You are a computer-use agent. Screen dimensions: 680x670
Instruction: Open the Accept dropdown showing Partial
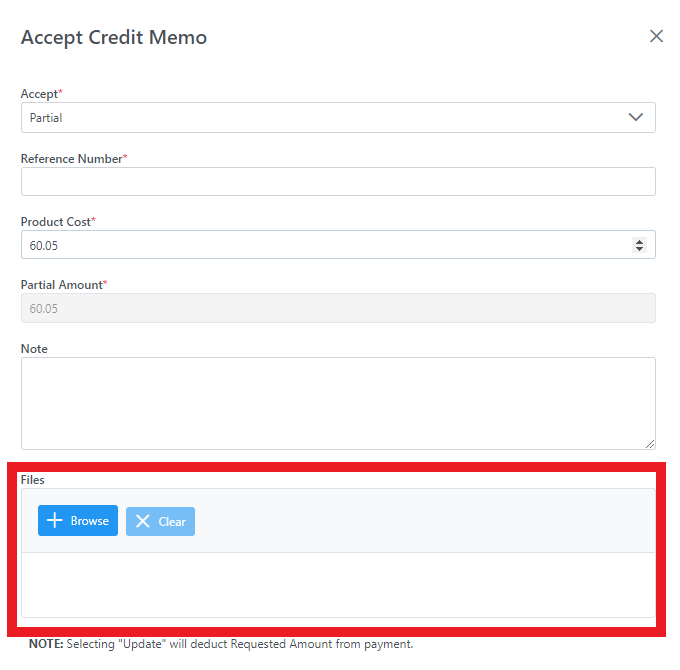click(x=338, y=118)
